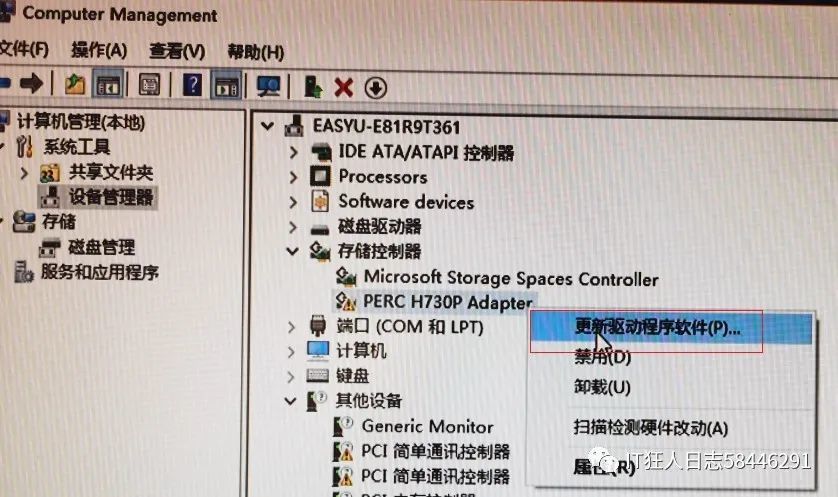Click the update driver green arrow toolbar icon

[313, 87]
